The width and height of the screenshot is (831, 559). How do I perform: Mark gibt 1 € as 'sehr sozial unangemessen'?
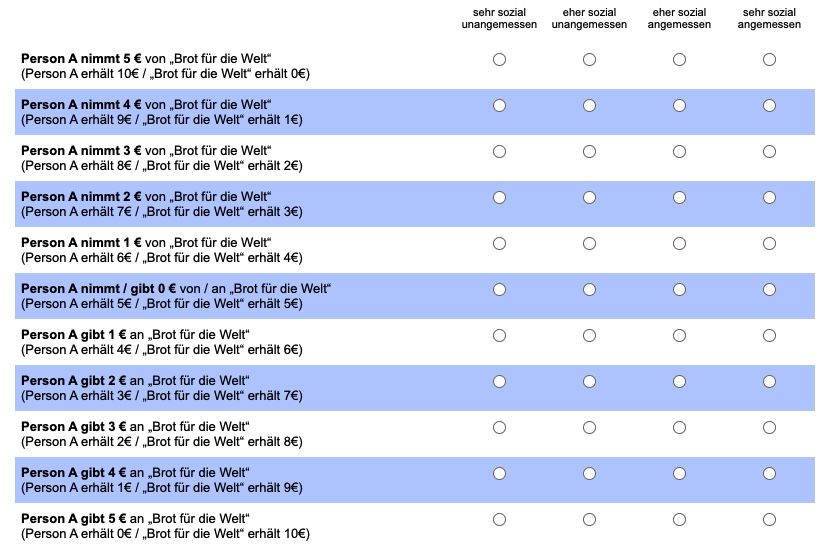point(499,335)
